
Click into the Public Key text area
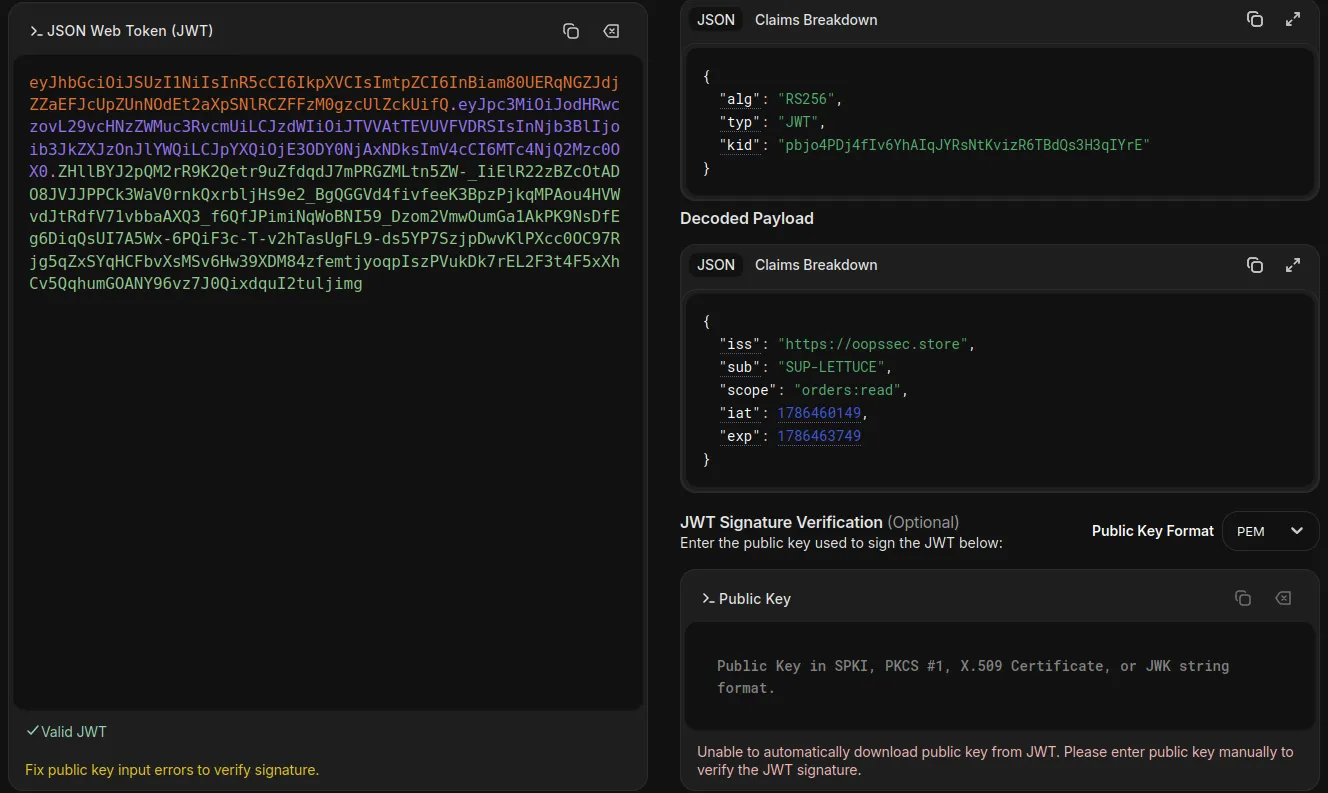click(998, 677)
